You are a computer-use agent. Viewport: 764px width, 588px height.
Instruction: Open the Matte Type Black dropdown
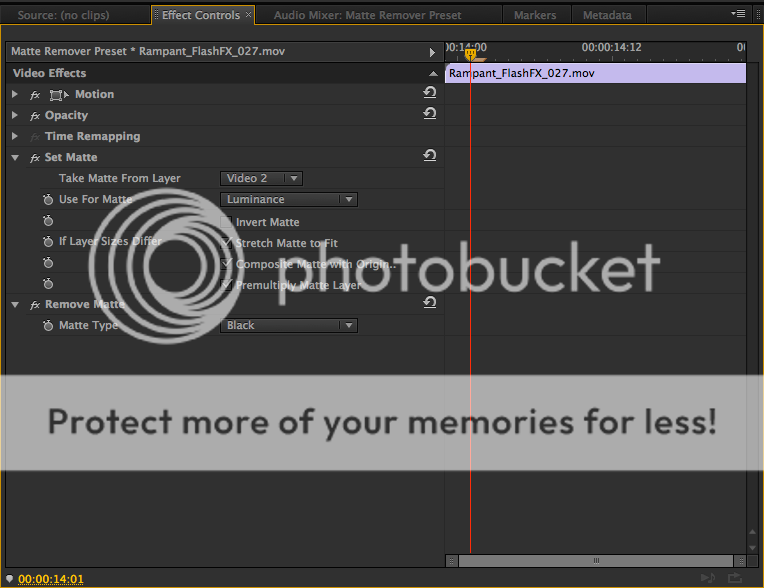click(289, 325)
